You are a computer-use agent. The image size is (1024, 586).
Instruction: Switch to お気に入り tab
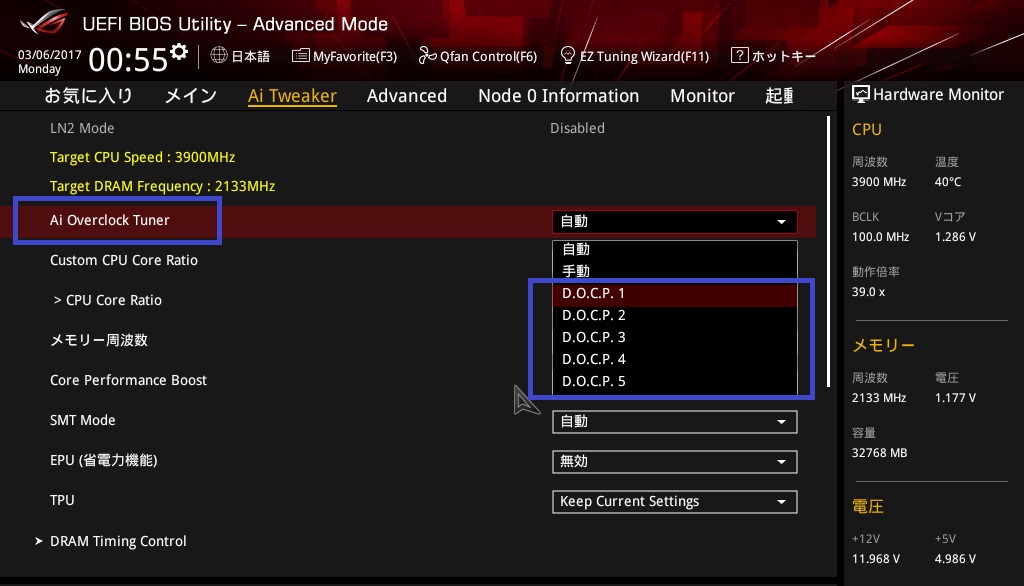pos(88,96)
